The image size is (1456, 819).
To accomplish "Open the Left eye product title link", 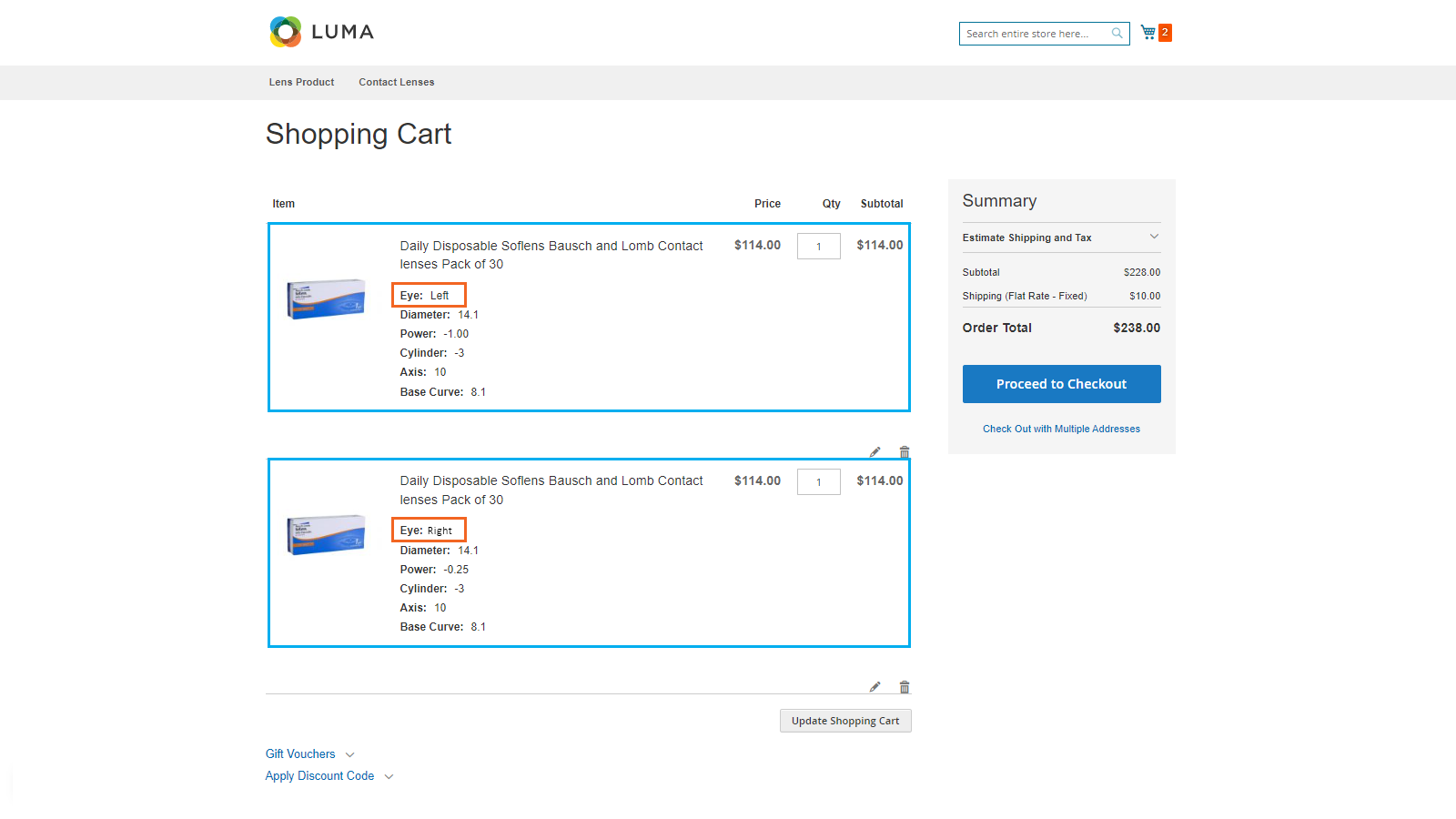I will (551, 255).
